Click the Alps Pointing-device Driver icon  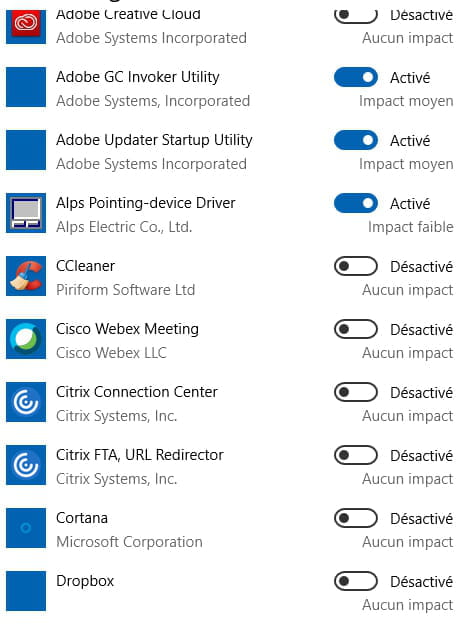(x=26, y=213)
